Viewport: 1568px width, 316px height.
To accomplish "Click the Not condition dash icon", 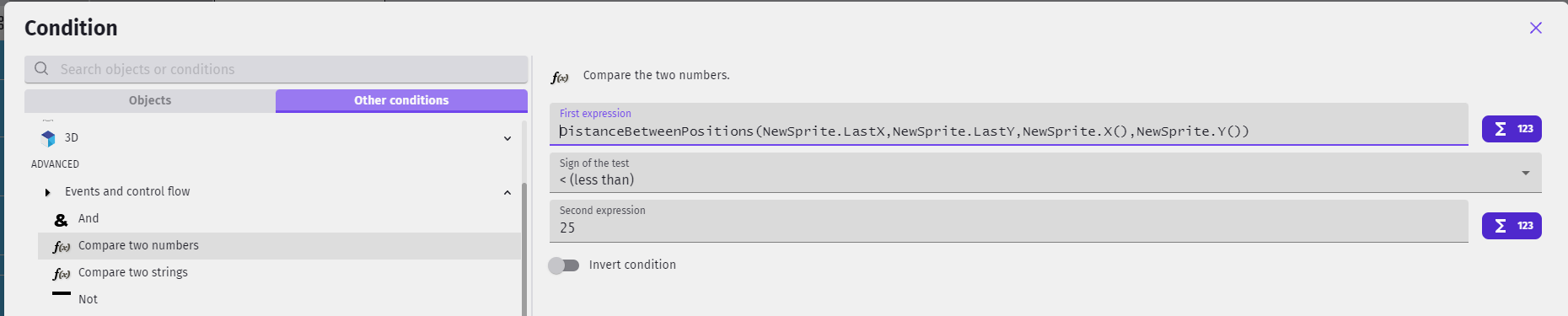I will pos(62,293).
